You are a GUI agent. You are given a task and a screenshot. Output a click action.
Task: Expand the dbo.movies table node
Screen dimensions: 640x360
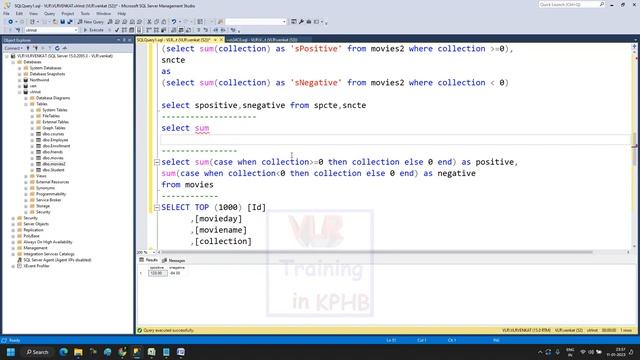pyautogui.click(x=32, y=158)
